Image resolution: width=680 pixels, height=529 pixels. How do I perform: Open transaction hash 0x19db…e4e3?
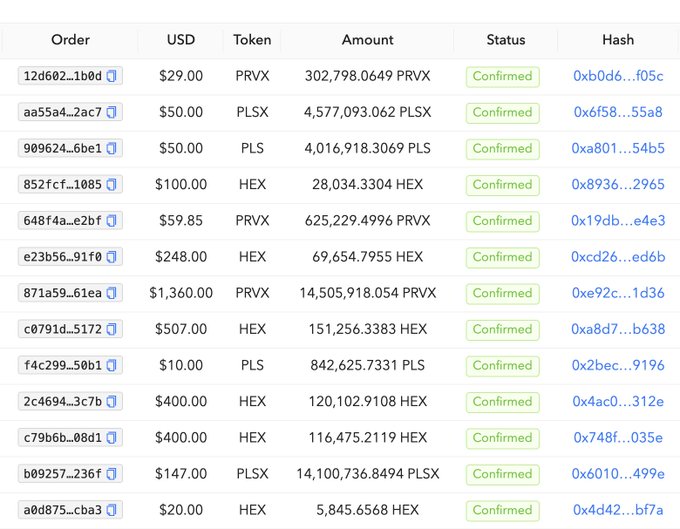[618, 221]
